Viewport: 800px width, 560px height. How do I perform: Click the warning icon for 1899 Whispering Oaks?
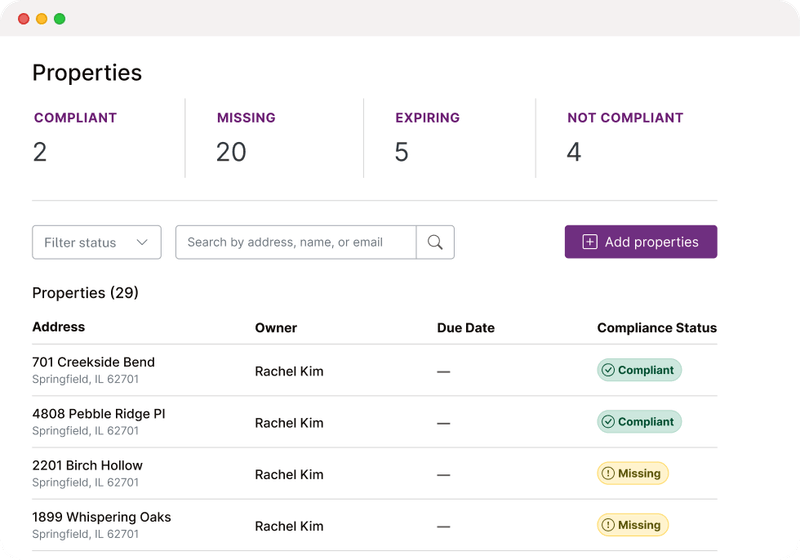[x=608, y=525]
